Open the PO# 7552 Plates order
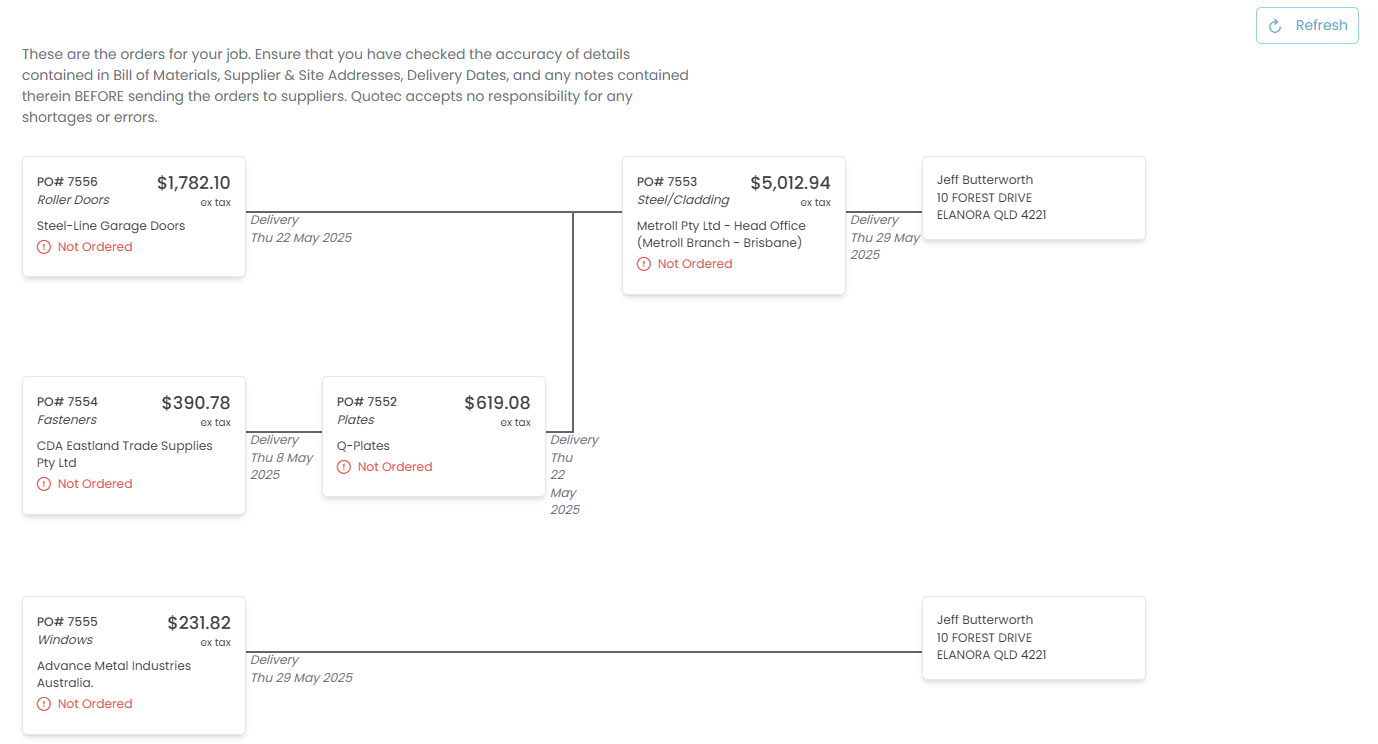The image size is (1378, 744). tap(434, 436)
